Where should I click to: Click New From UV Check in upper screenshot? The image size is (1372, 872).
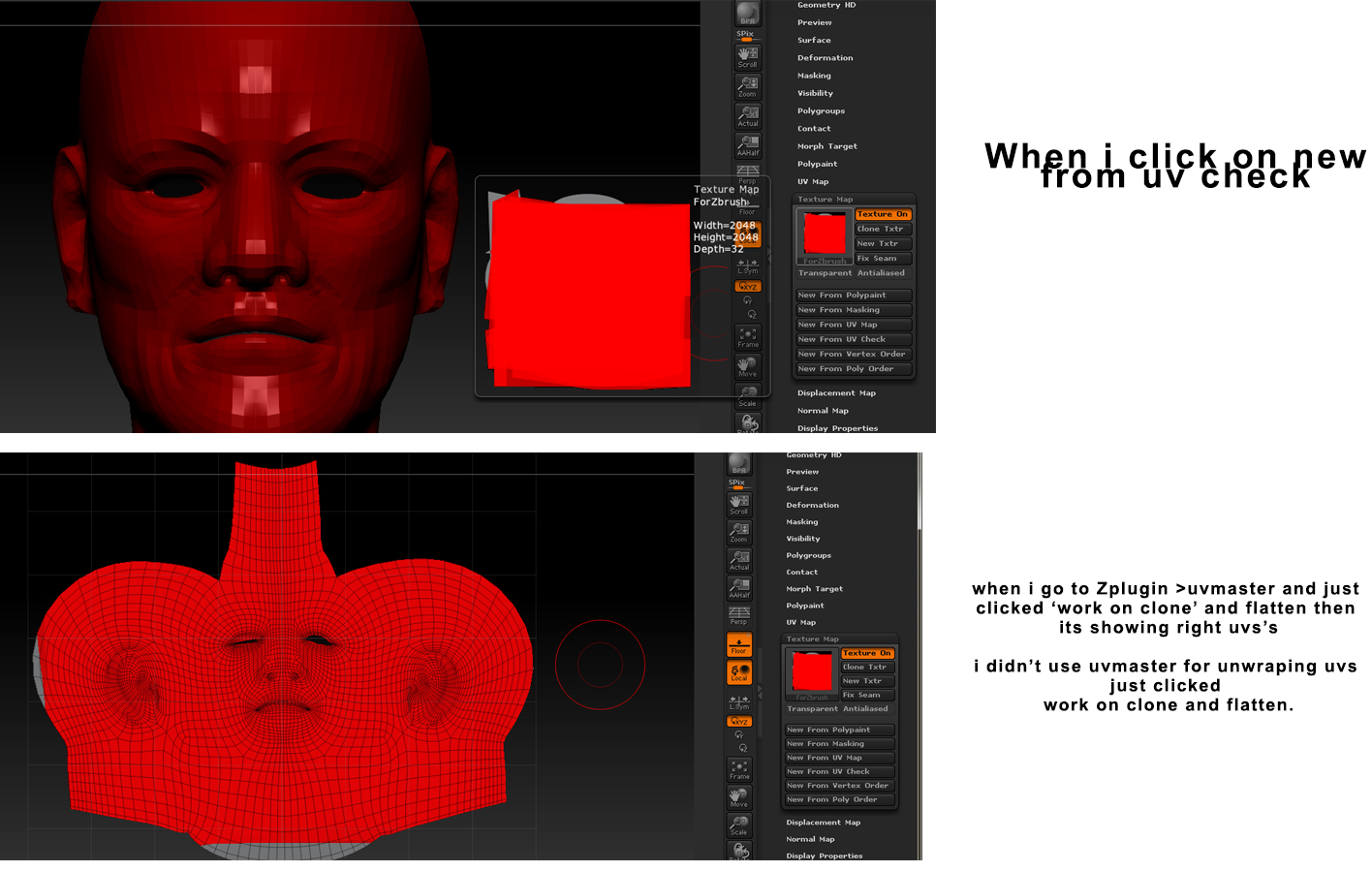click(854, 339)
